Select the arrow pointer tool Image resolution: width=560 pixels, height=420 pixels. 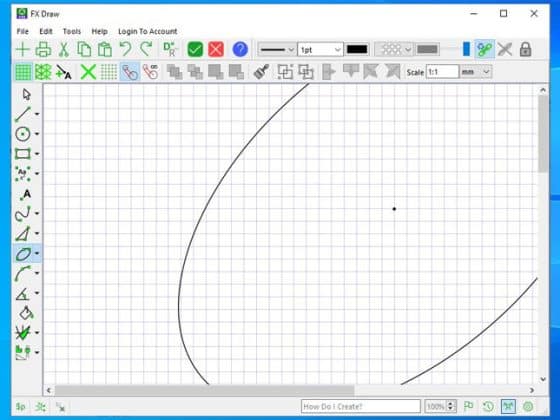coord(26,95)
